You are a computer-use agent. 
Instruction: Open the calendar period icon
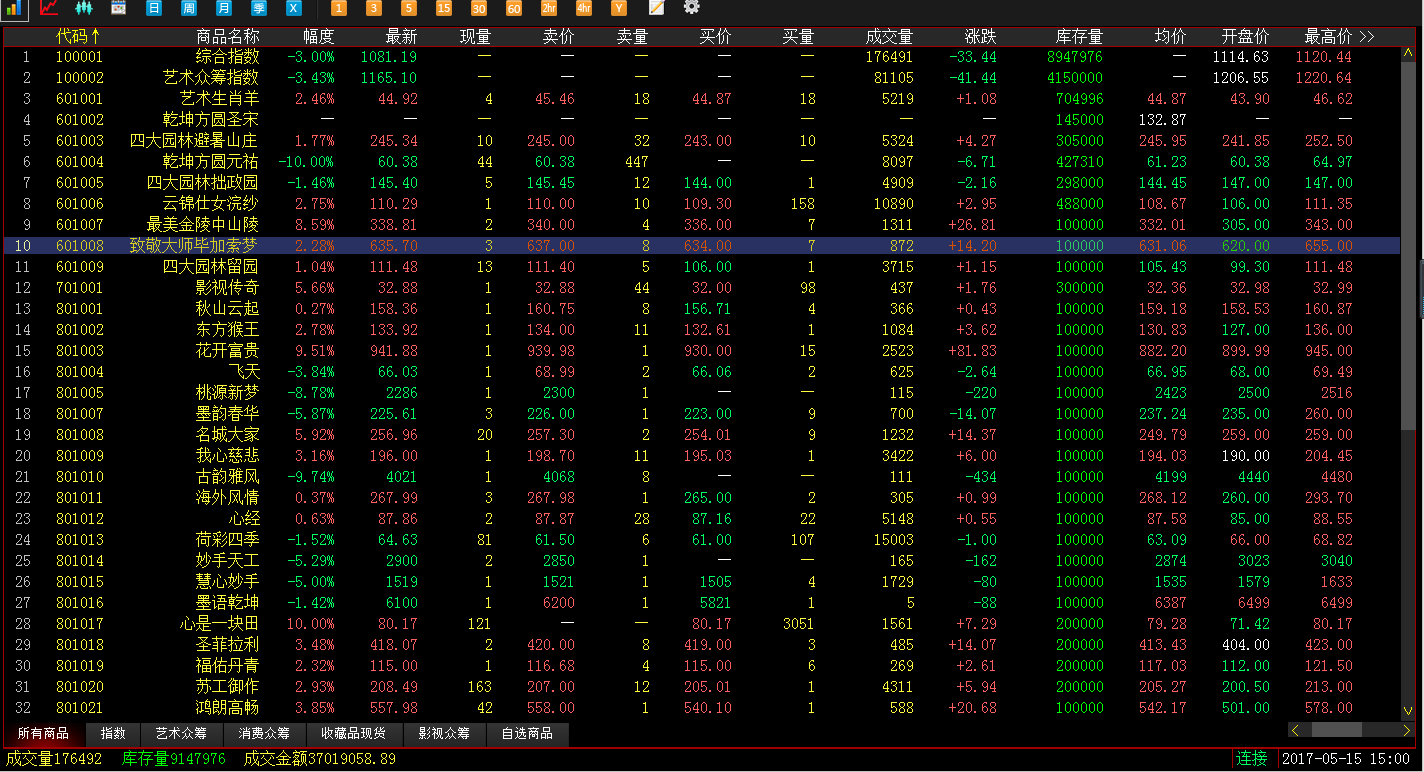point(118,8)
